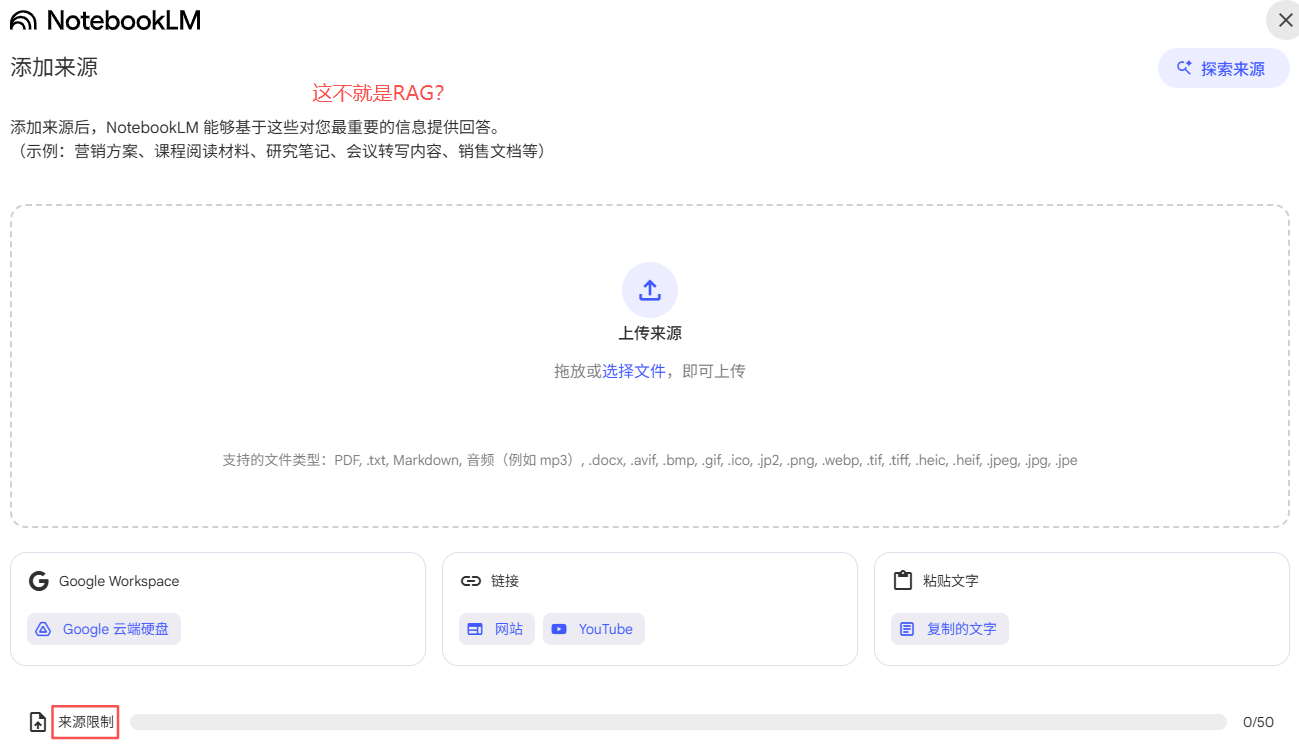Screen dimensions: 1299x744
Task: Click the 网站 source button
Action: point(496,629)
